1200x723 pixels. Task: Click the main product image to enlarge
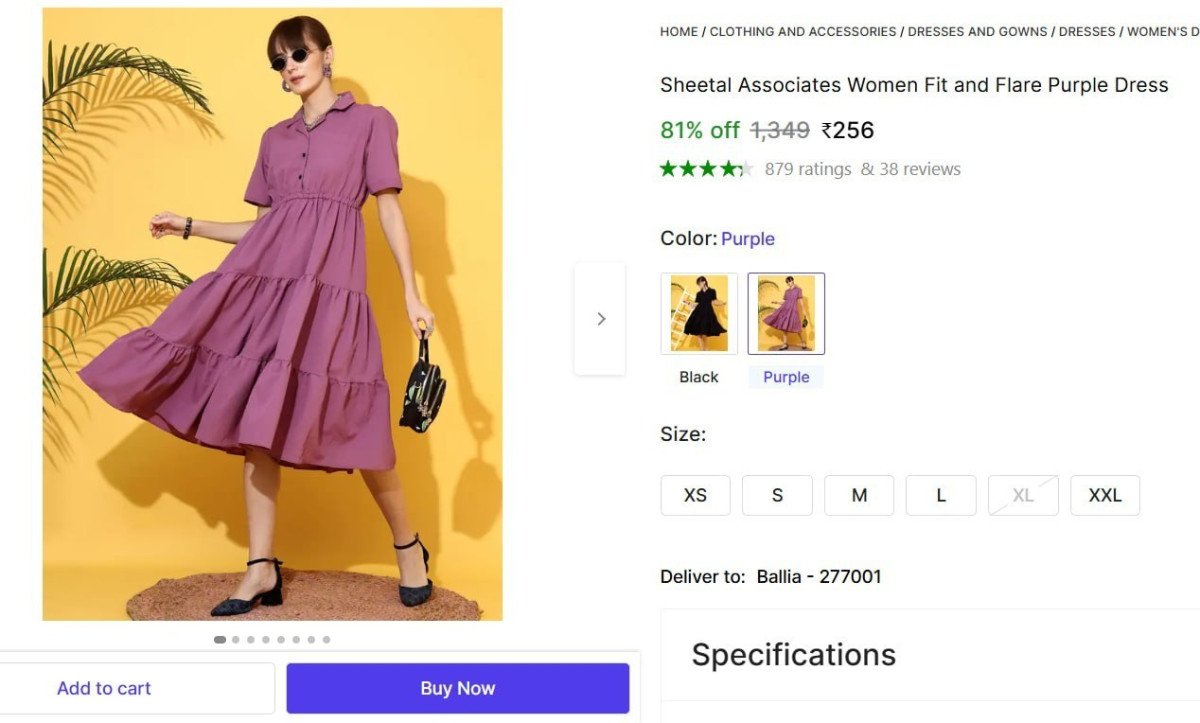click(272, 314)
